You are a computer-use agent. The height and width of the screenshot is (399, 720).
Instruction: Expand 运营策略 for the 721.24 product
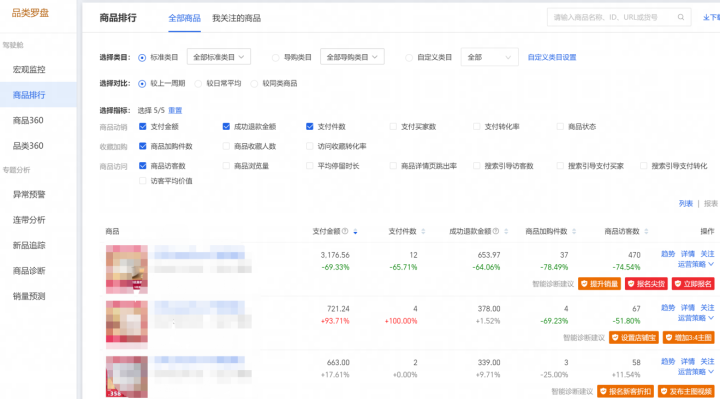point(696,318)
